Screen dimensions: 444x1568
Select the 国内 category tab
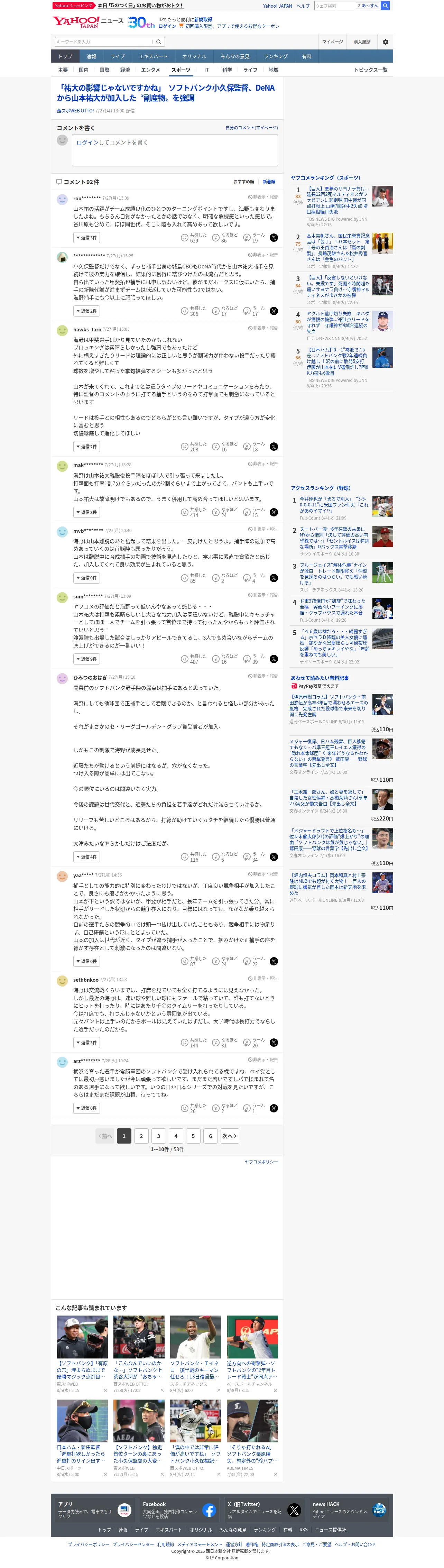83,70
